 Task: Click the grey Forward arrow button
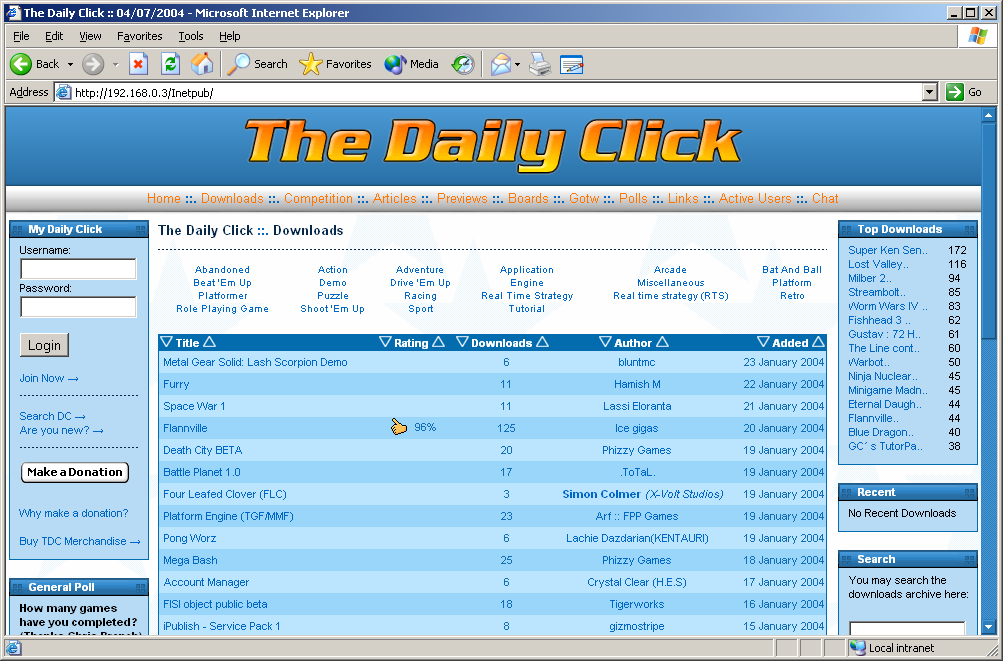93,64
